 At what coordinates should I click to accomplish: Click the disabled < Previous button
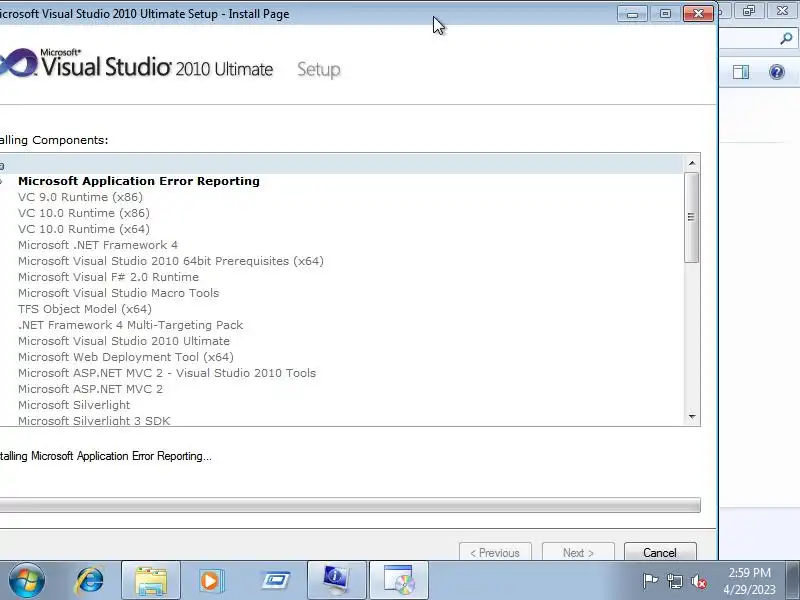(495, 553)
